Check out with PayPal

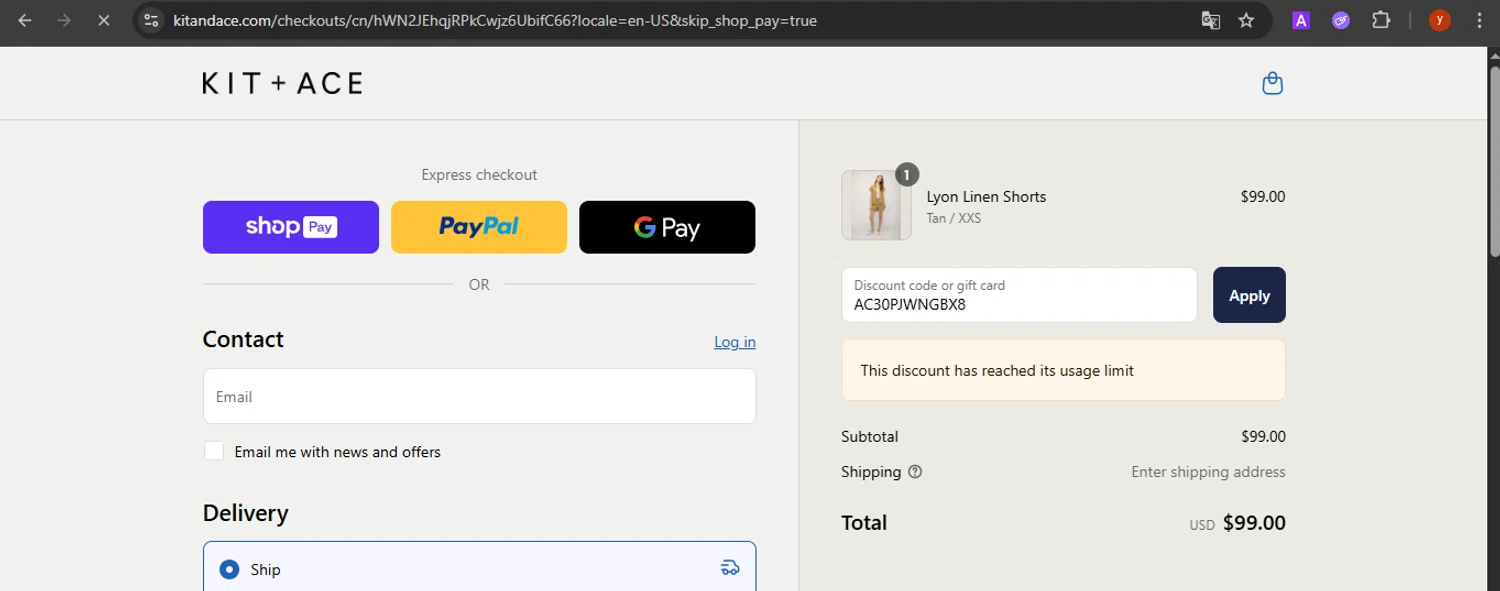tap(479, 227)
